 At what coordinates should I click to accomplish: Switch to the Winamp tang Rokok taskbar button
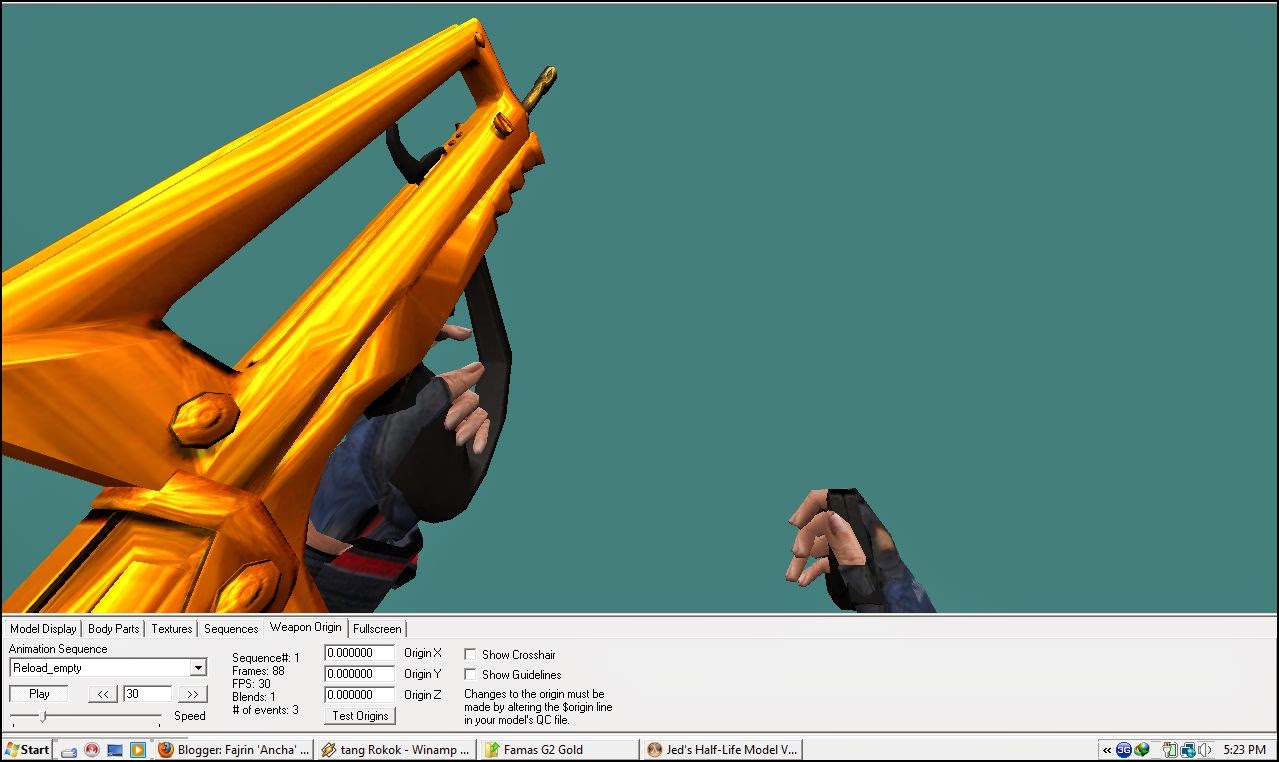click(396, 749)
